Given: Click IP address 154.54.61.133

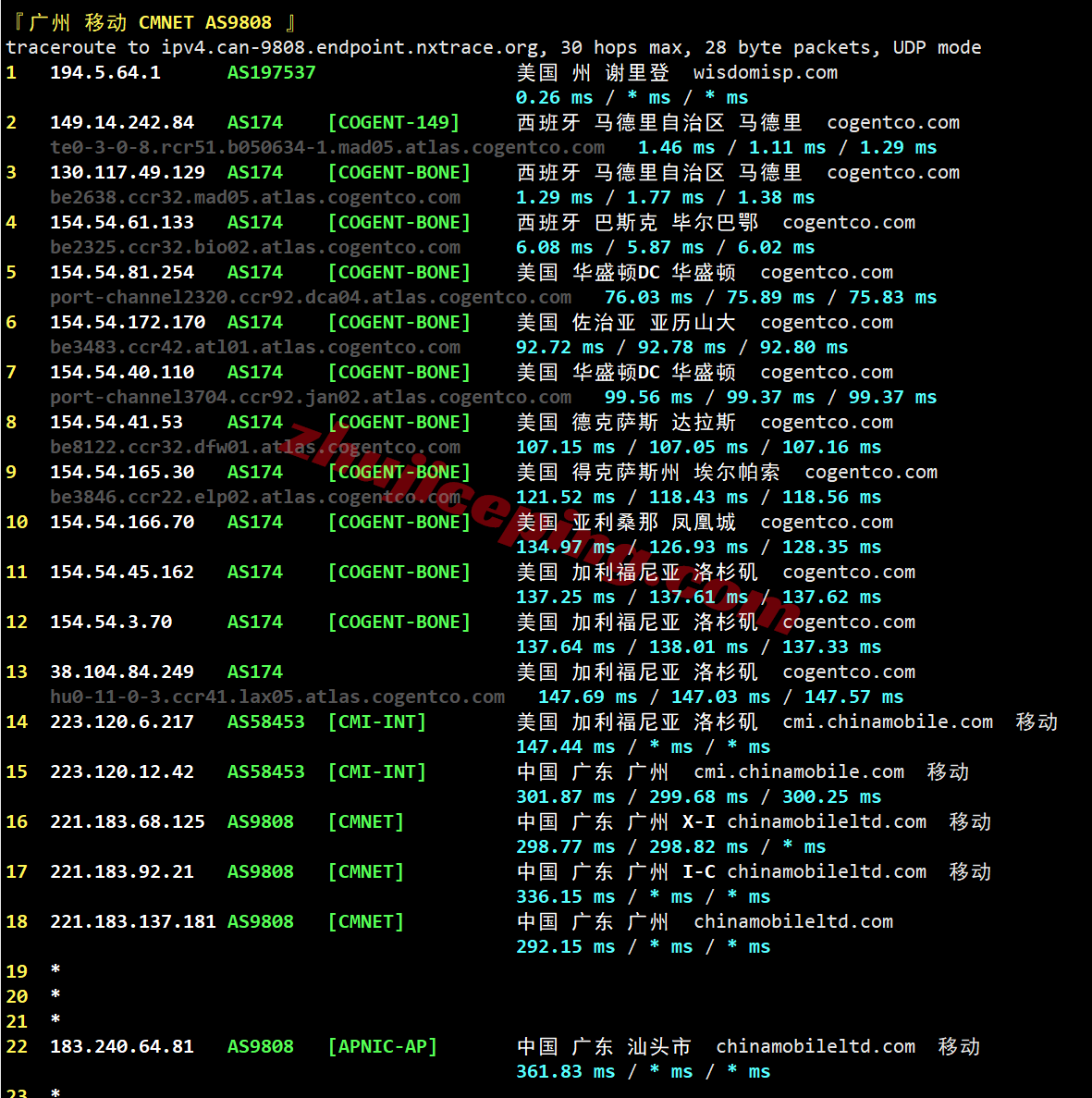Looking at the screenshot, I should click(x=122, y=222).
